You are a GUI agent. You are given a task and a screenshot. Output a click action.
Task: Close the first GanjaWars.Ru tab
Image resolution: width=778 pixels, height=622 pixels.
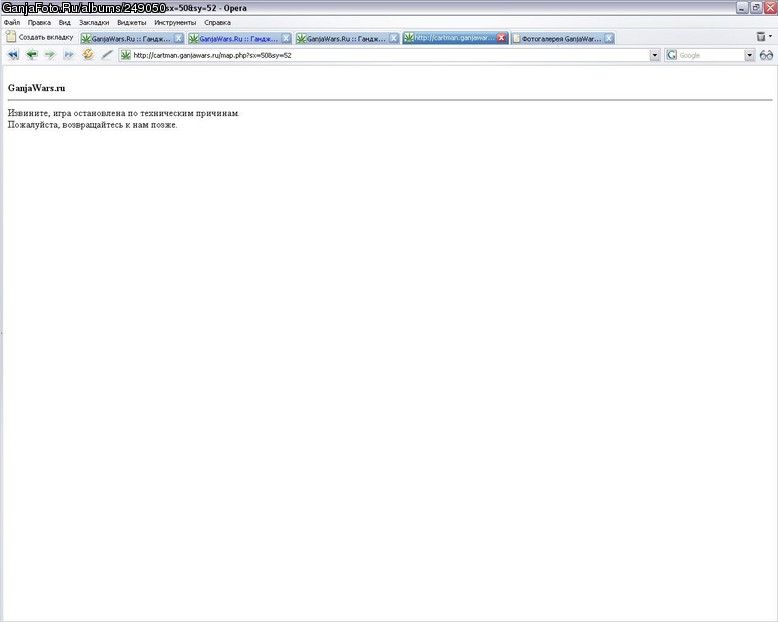(x=179, y=38)
